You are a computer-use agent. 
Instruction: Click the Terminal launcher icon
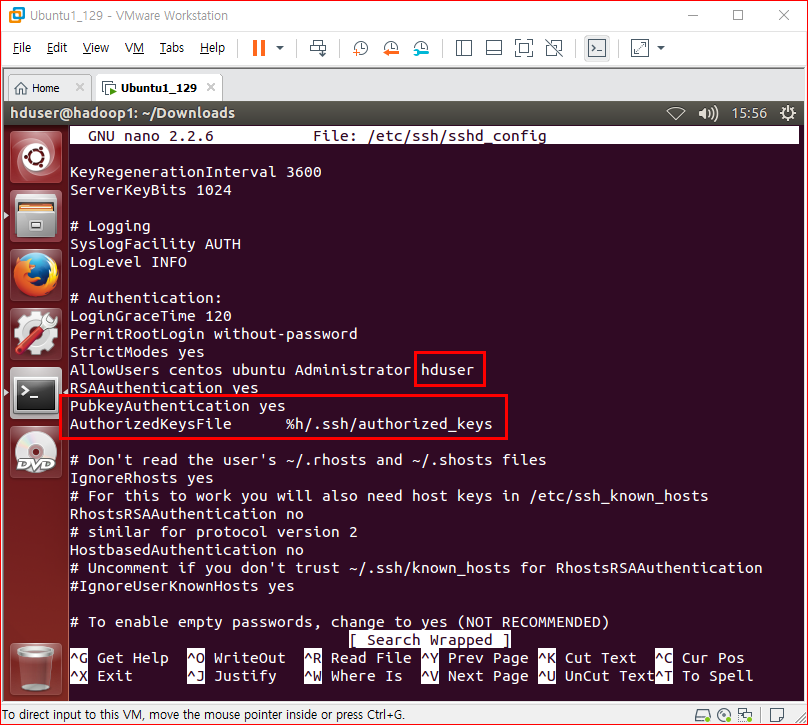click(x=36, y=393)
